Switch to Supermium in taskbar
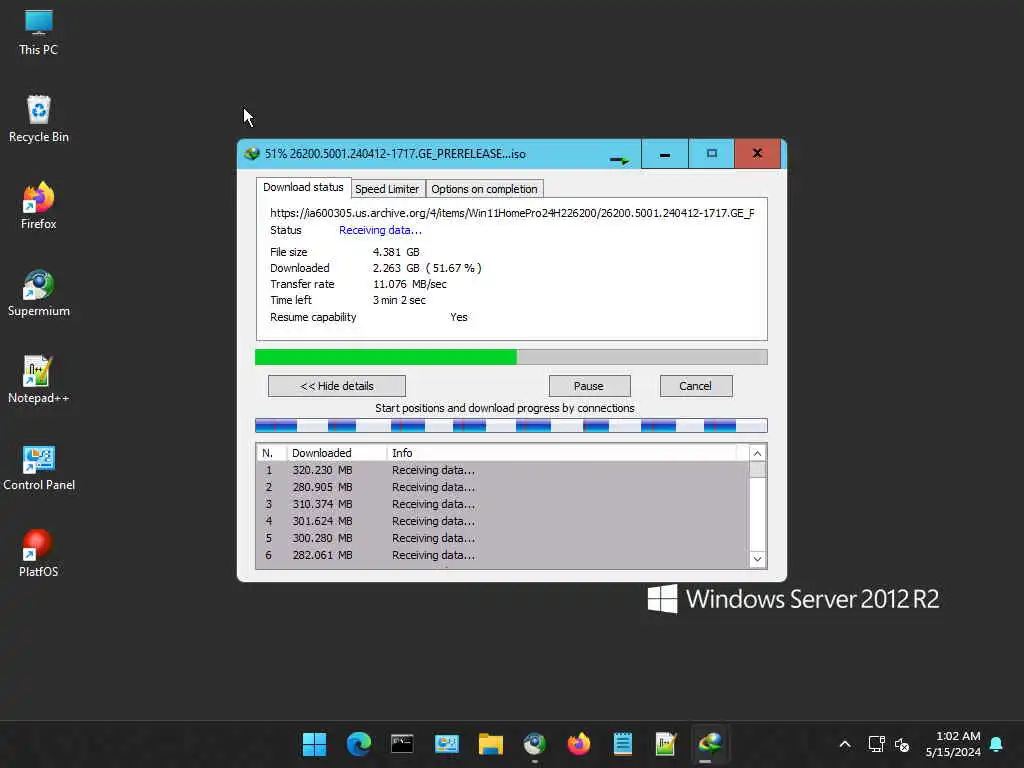 point(534,744)
